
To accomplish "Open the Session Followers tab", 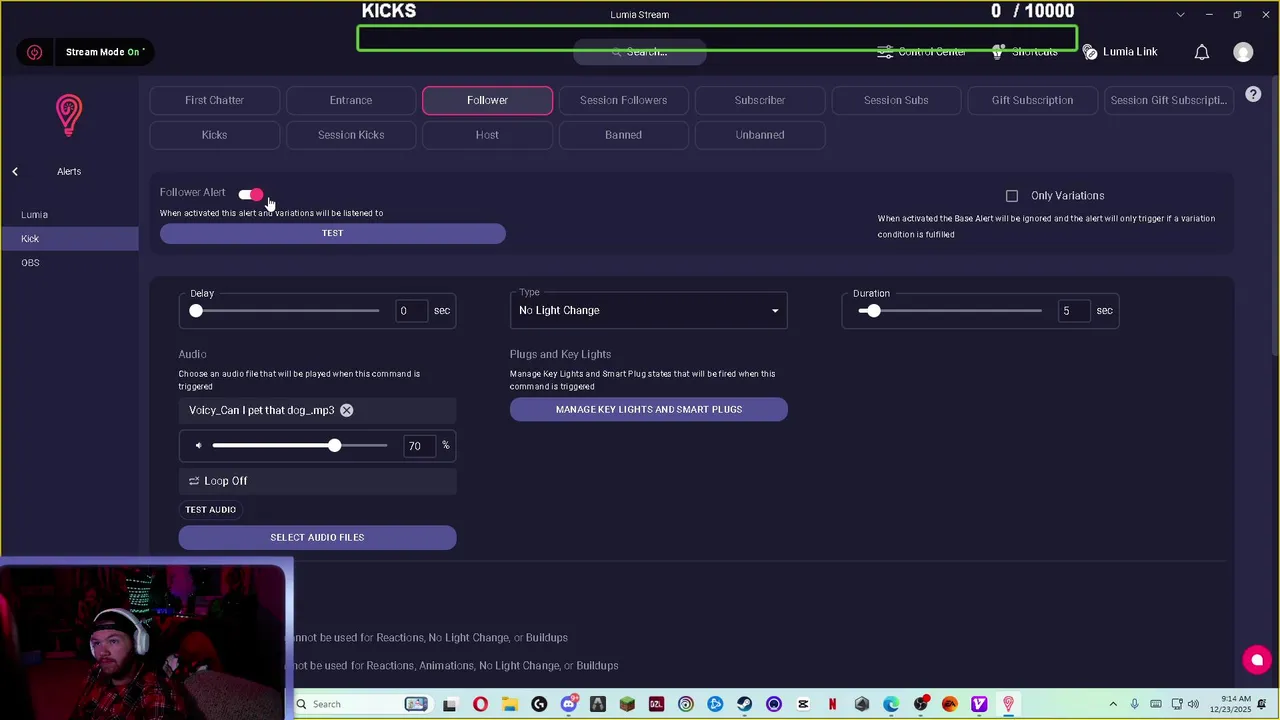I will point(623,100).
